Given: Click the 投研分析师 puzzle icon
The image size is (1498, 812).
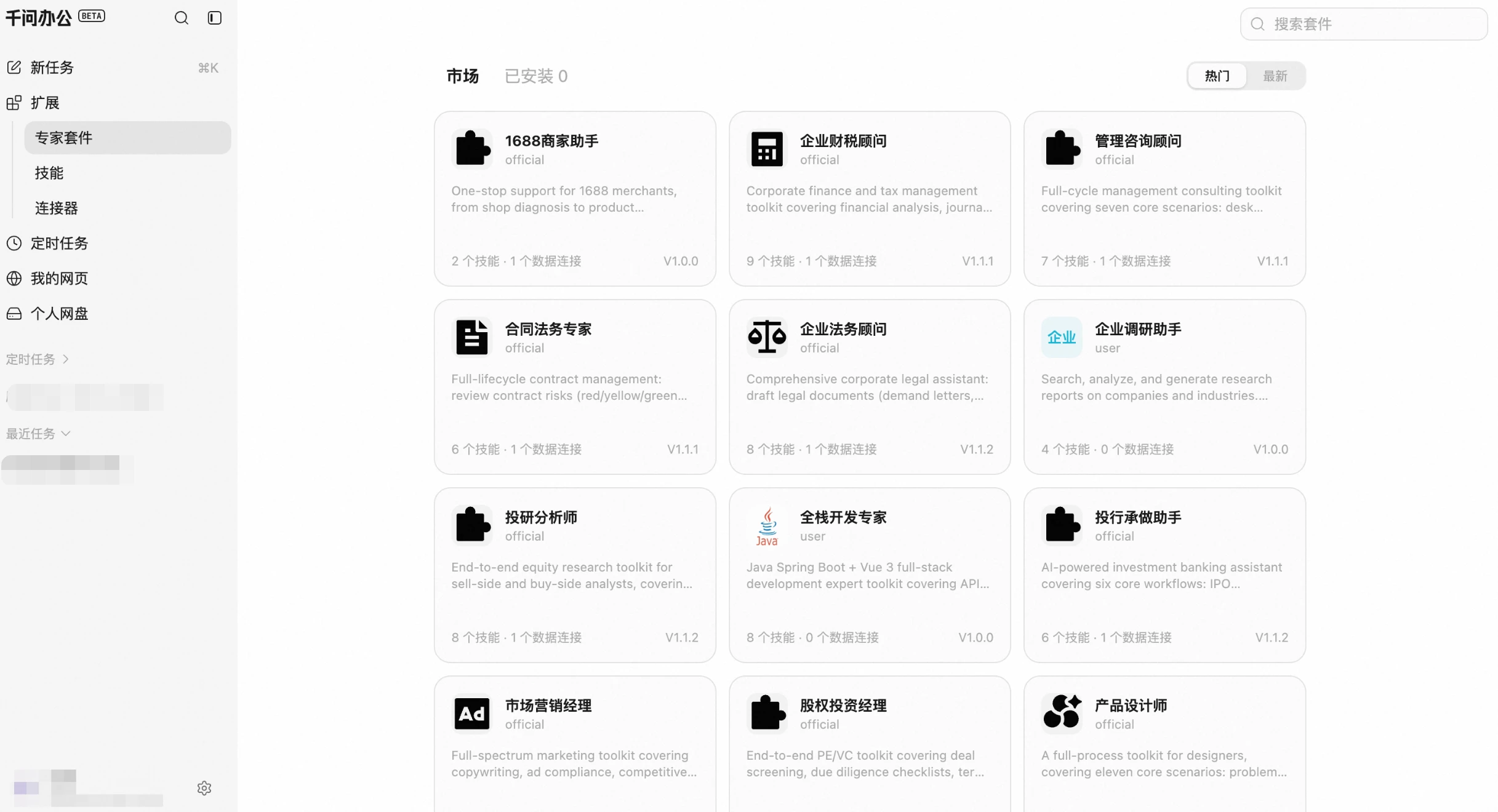Looking at the screenshot, I should tap(472, 525).
